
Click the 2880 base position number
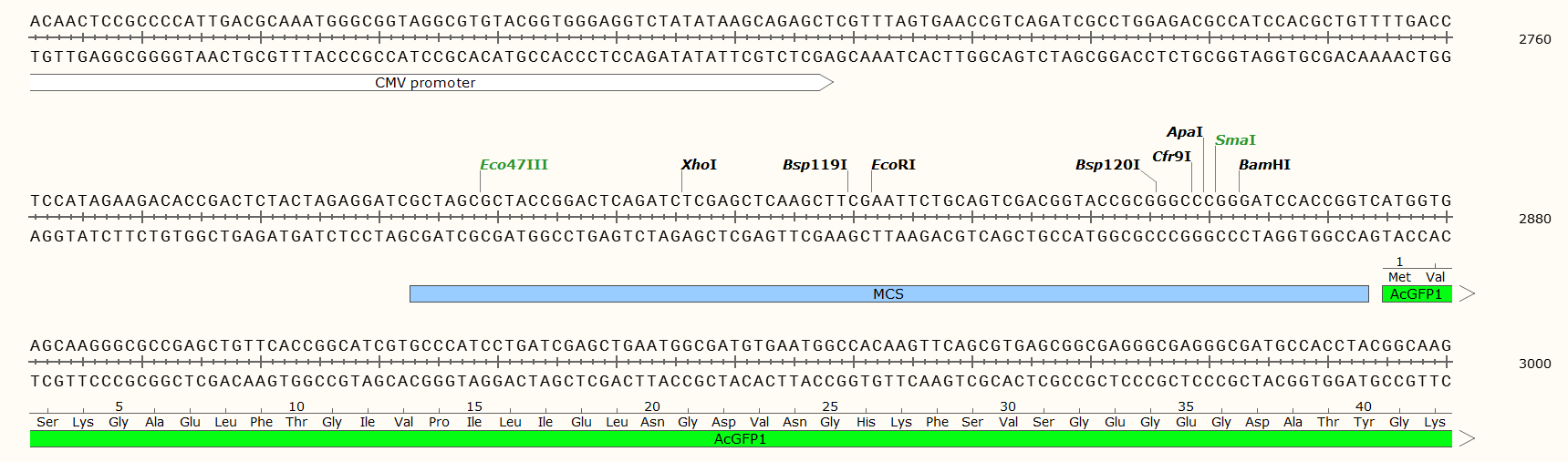(x=1534, y=219)
